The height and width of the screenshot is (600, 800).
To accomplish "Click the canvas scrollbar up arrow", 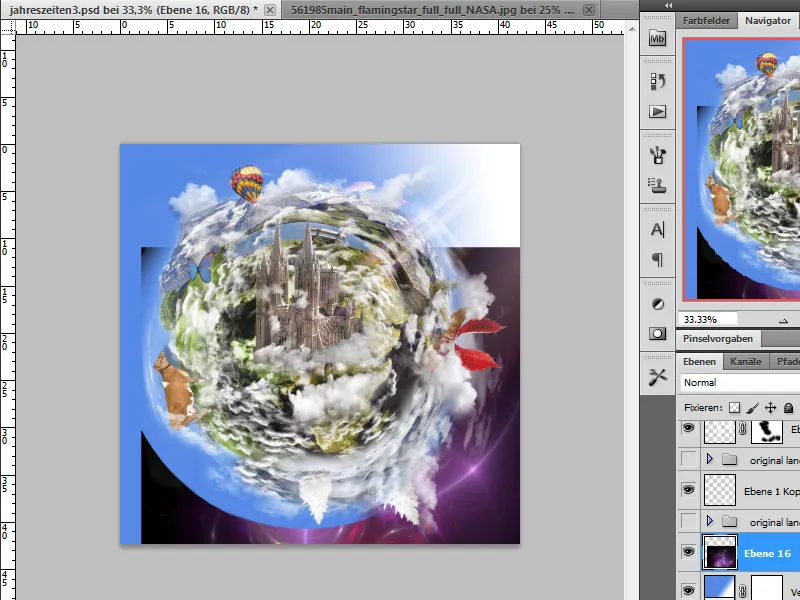I will point(632,29).
